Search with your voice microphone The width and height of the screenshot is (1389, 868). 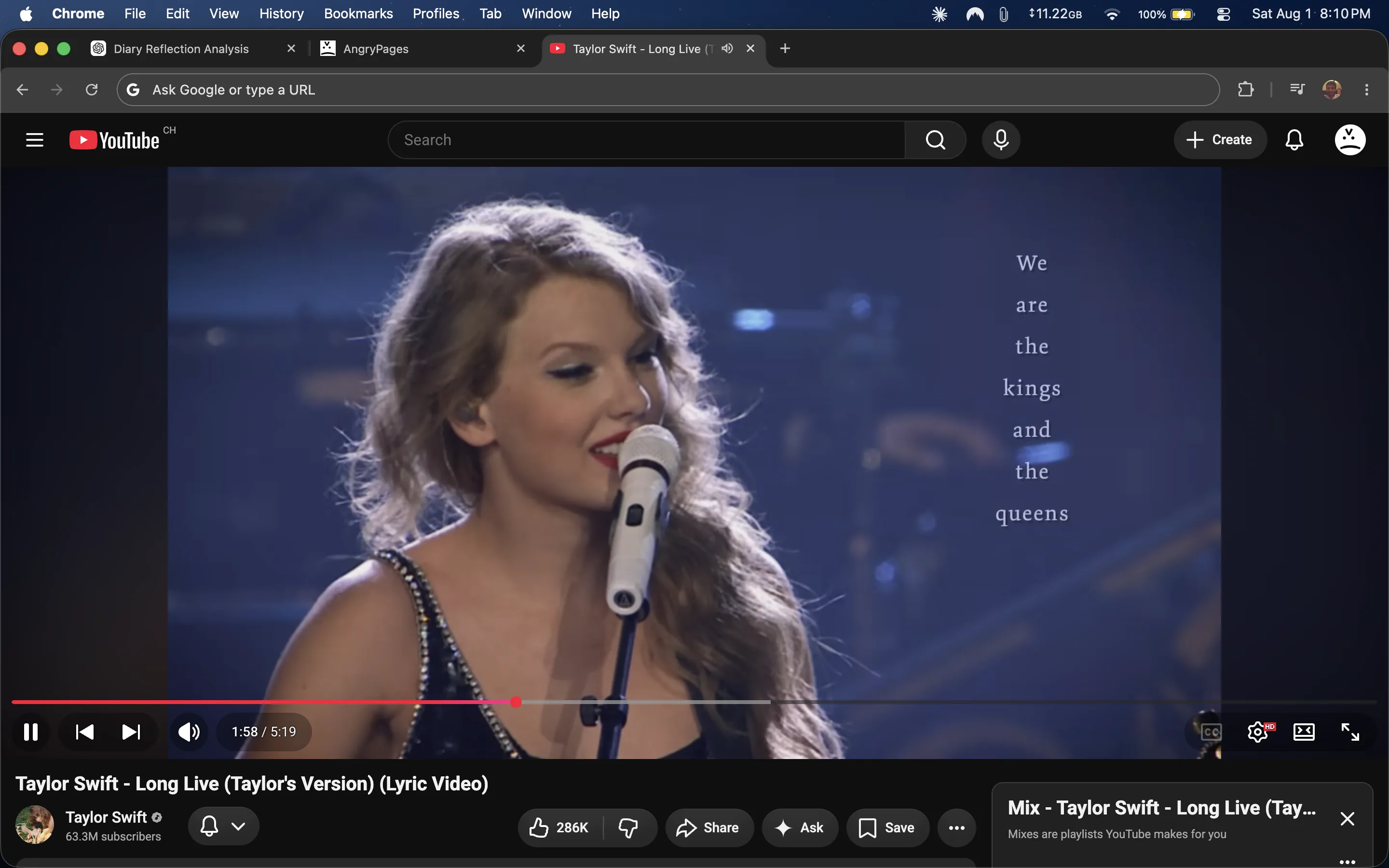(x=1000, y=139)
